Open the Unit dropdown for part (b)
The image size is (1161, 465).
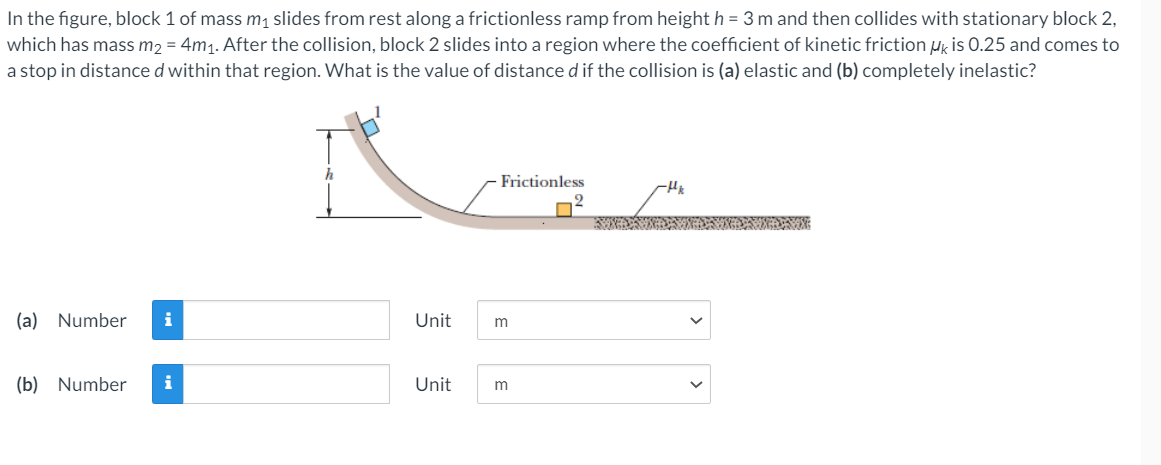coord(594,384)
